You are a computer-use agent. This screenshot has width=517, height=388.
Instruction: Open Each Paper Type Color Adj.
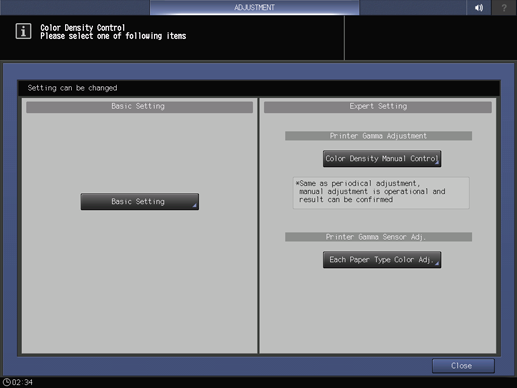click(x=382, y=259)
